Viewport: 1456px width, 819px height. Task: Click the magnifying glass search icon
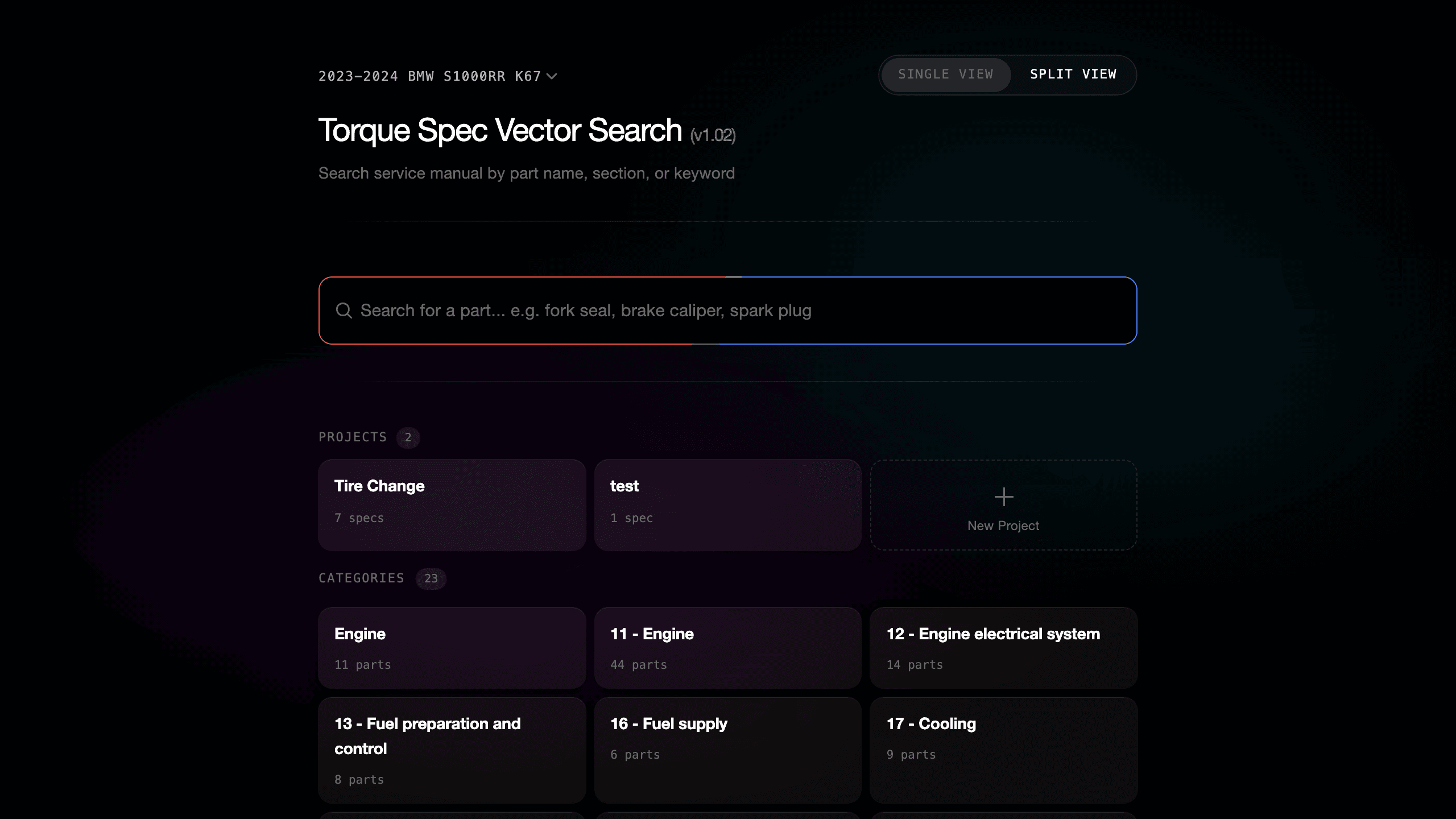[344, 311]
